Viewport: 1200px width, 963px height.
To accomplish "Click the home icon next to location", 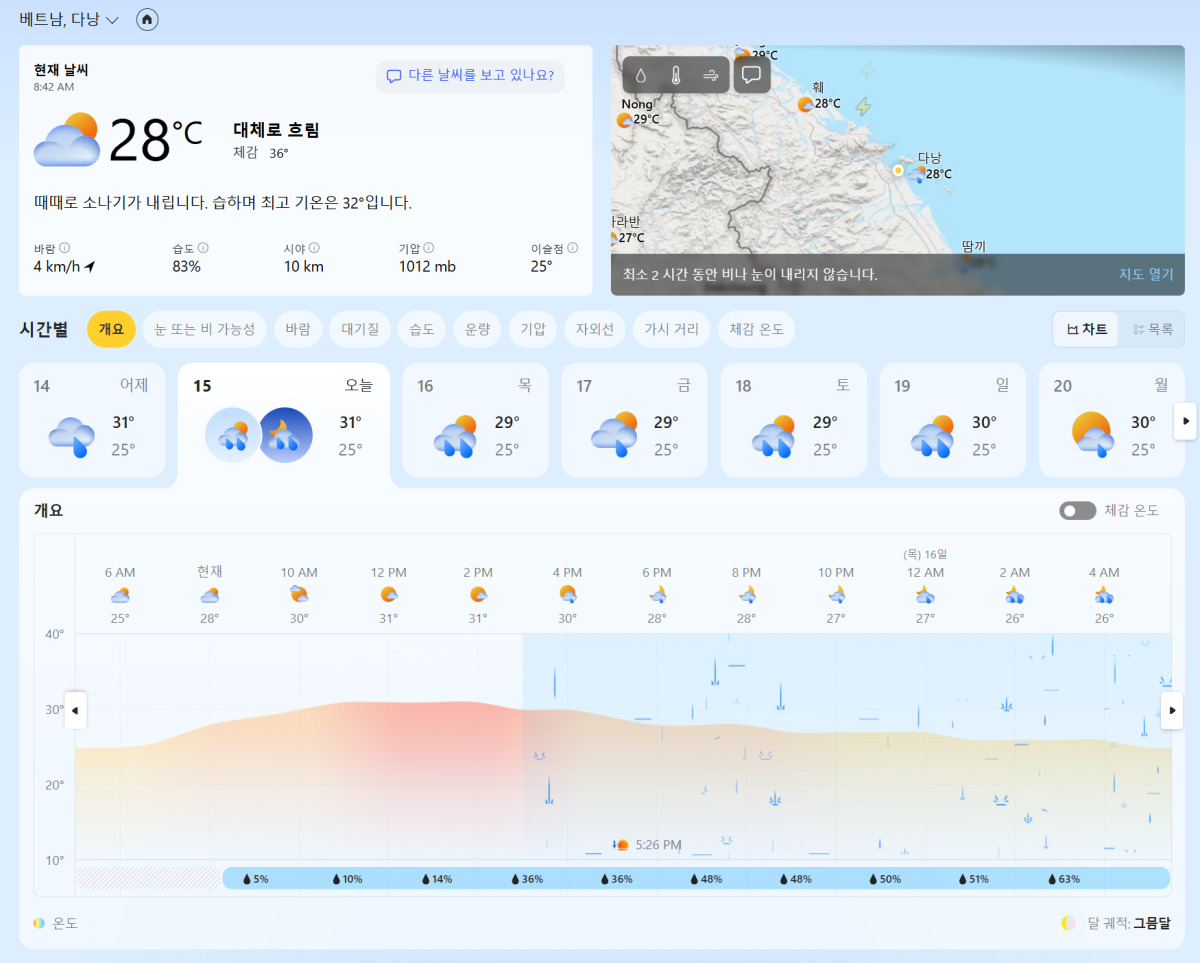I will [x=147, y=19].
